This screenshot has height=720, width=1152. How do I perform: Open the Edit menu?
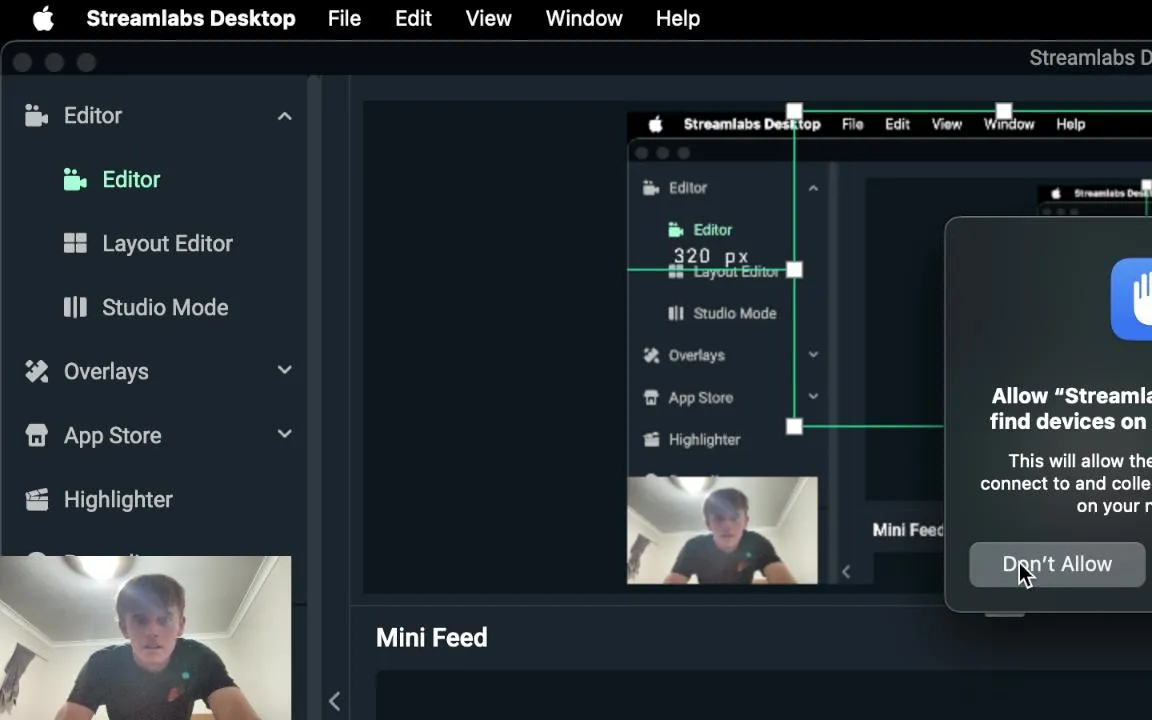(414, 18)
